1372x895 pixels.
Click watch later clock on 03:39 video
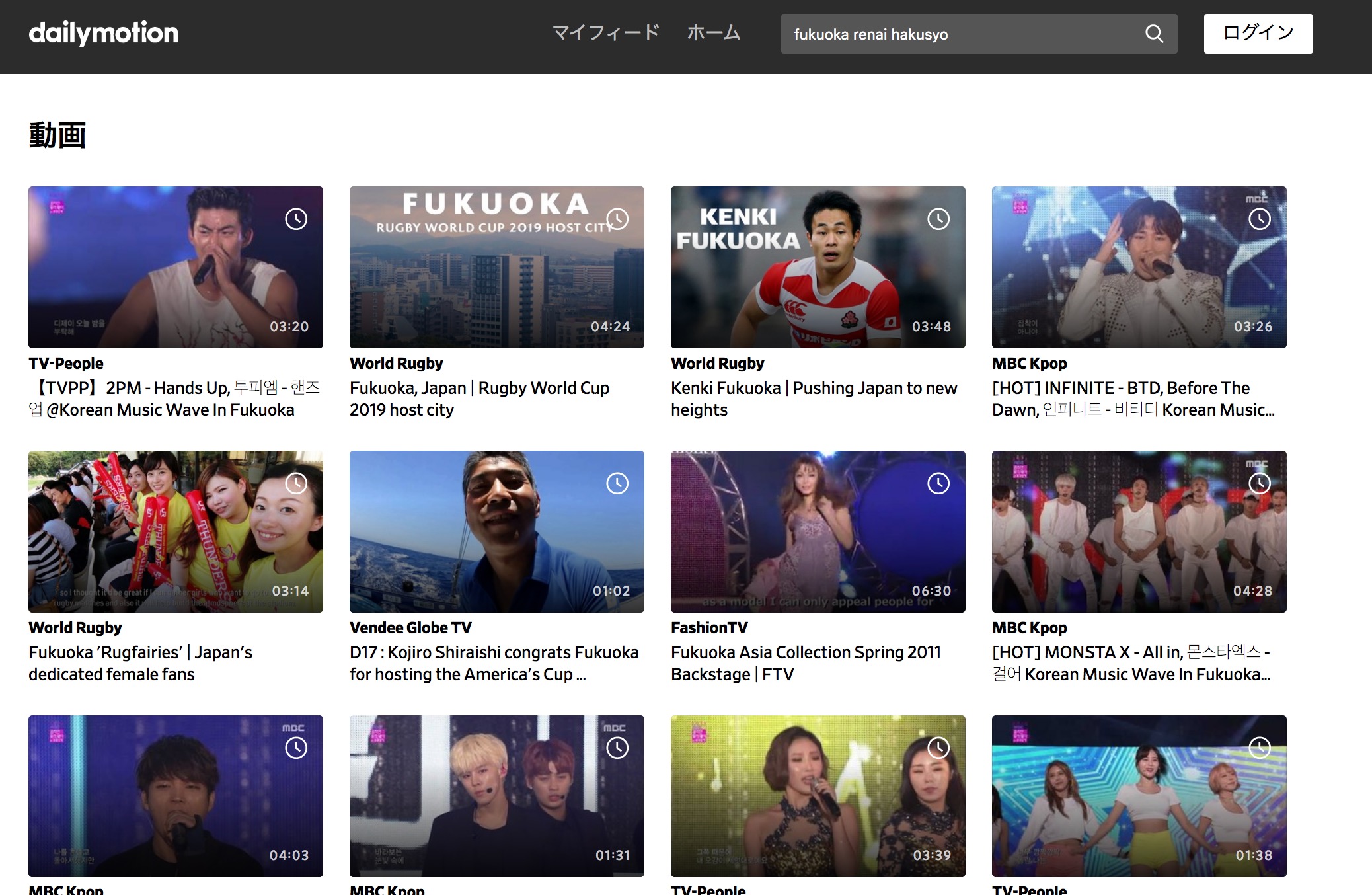click(938, 748)
